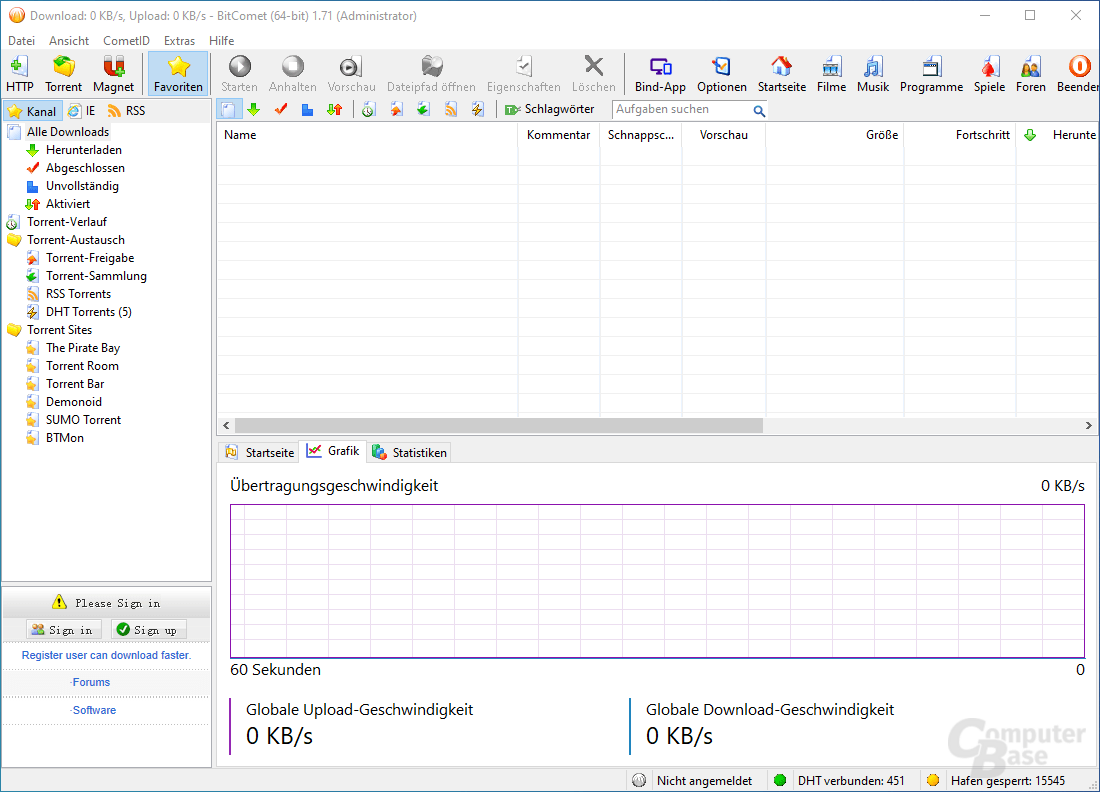Collapse the Torrent-Austausch folder
This screenshot has height=792, width=1100.
76,240
